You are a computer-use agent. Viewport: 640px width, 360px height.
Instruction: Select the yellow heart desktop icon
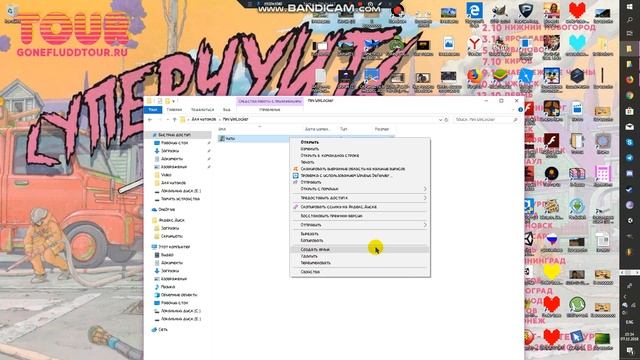tap(551, 273)
